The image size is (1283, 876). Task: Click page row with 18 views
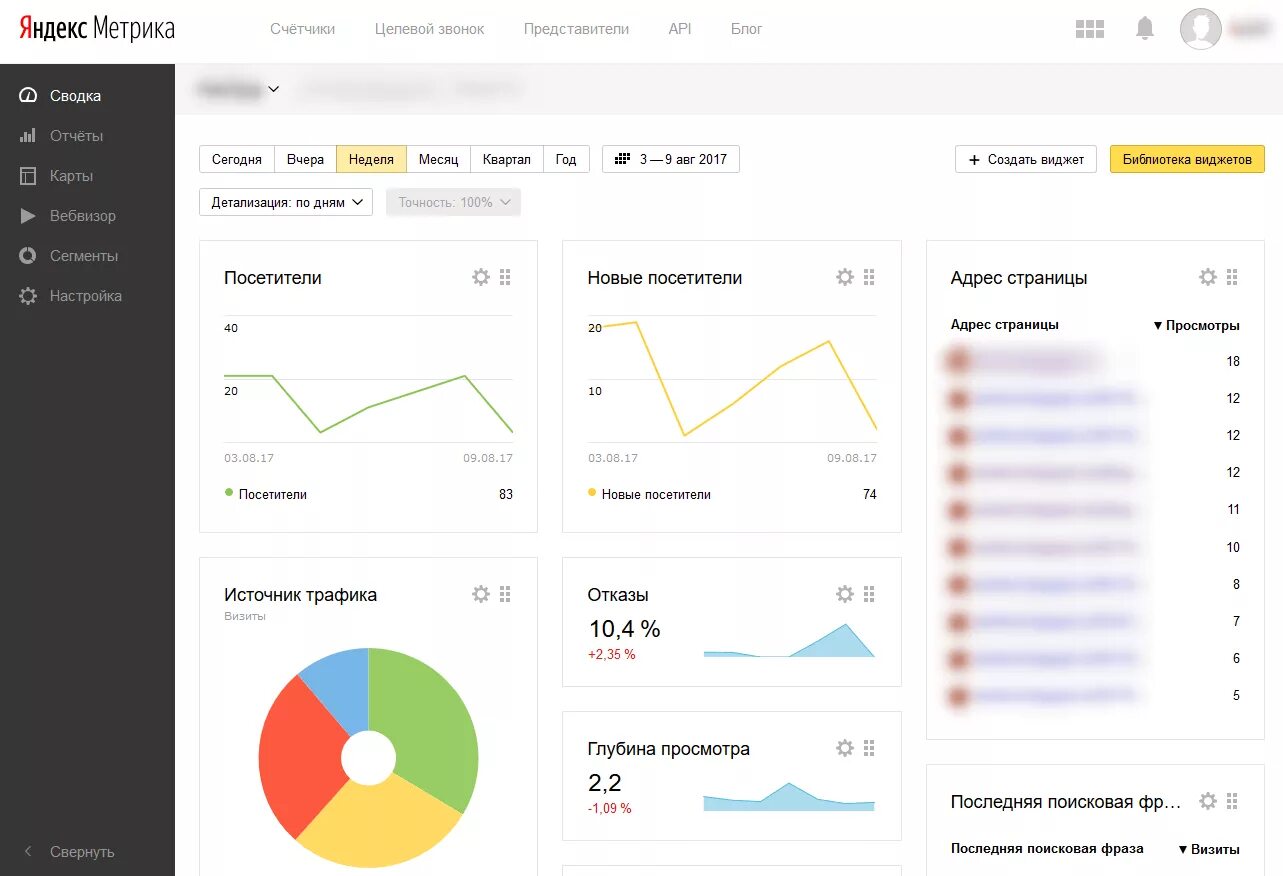[x=1095, y=361]
